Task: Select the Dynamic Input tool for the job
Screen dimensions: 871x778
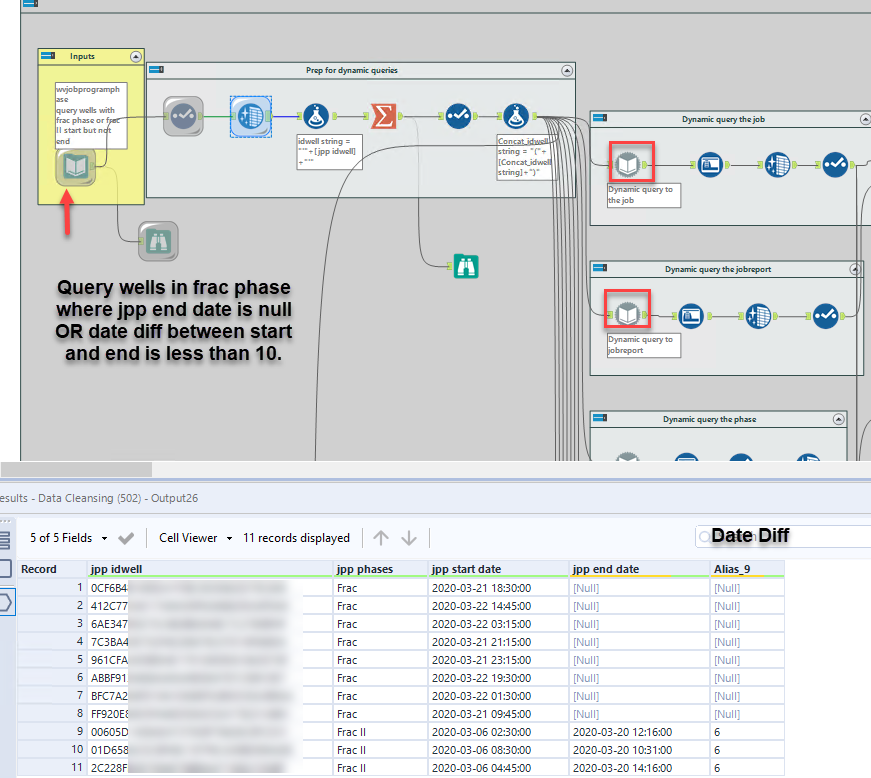Action: (628, 164)
